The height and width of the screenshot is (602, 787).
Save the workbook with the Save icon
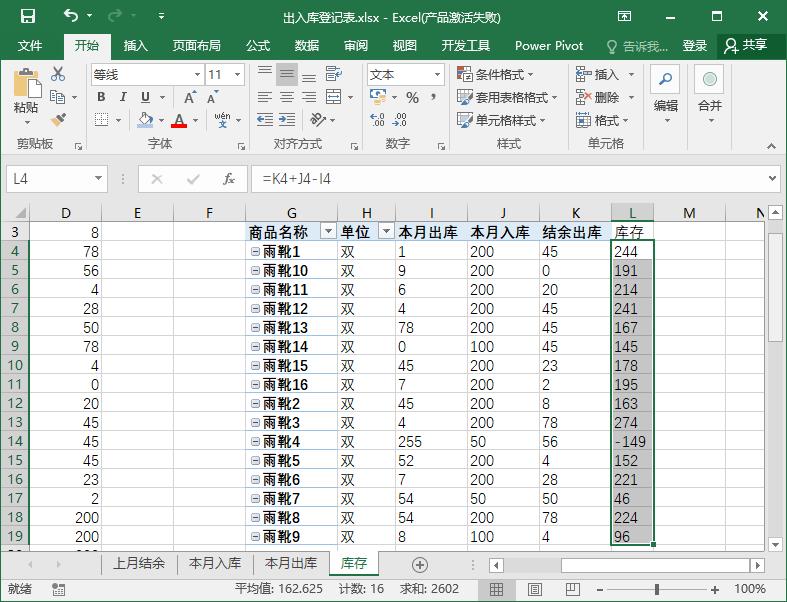28,17
